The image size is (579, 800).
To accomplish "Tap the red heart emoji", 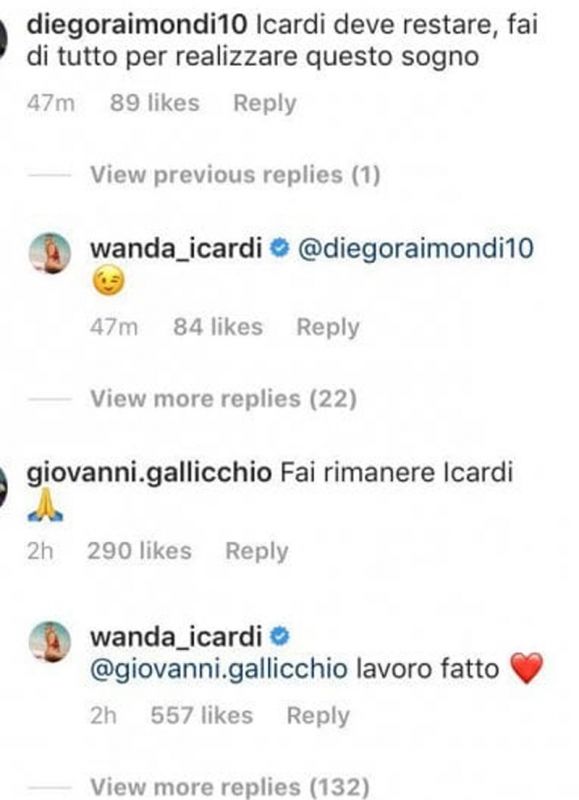I will point(527,668).
